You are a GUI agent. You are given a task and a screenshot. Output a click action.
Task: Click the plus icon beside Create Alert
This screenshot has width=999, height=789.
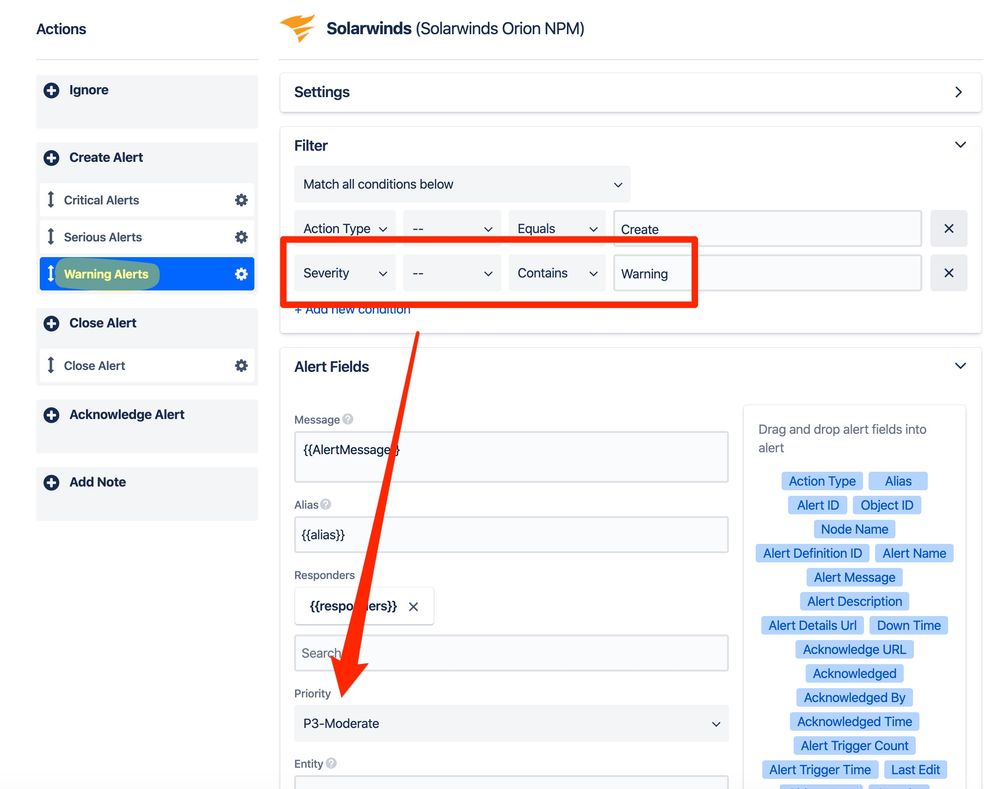coord(52,158)
